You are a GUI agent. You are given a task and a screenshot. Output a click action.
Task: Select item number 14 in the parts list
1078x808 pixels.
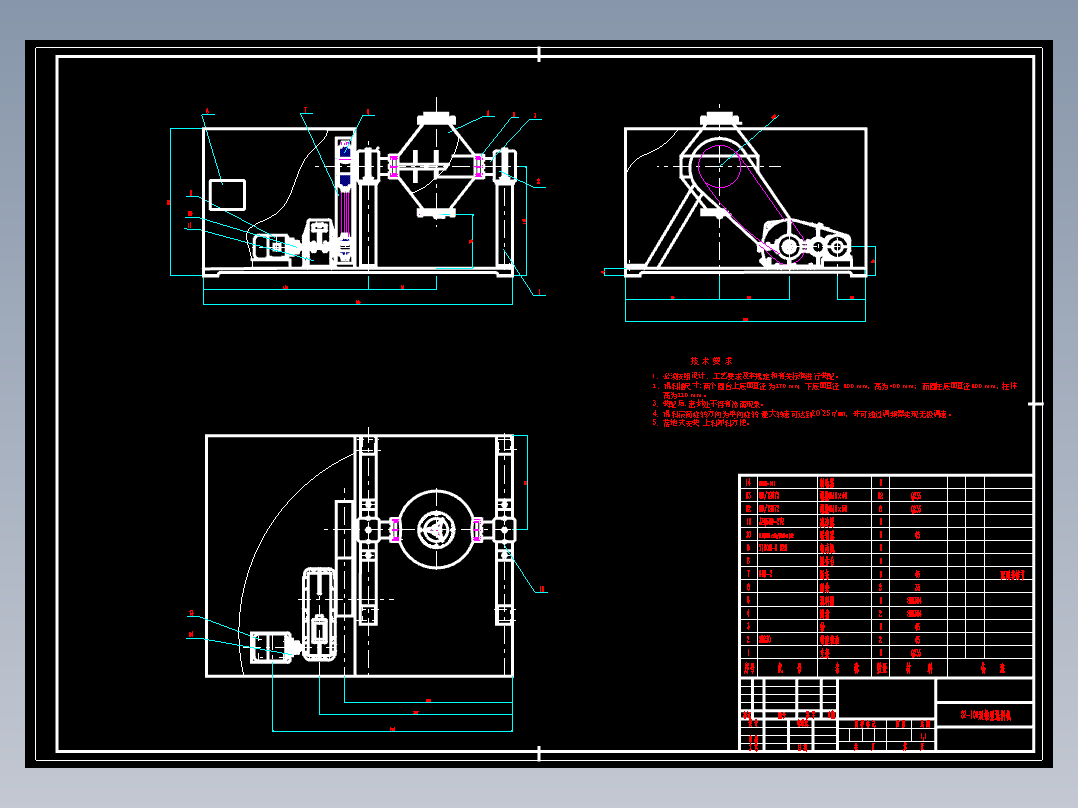pos(749,482)
